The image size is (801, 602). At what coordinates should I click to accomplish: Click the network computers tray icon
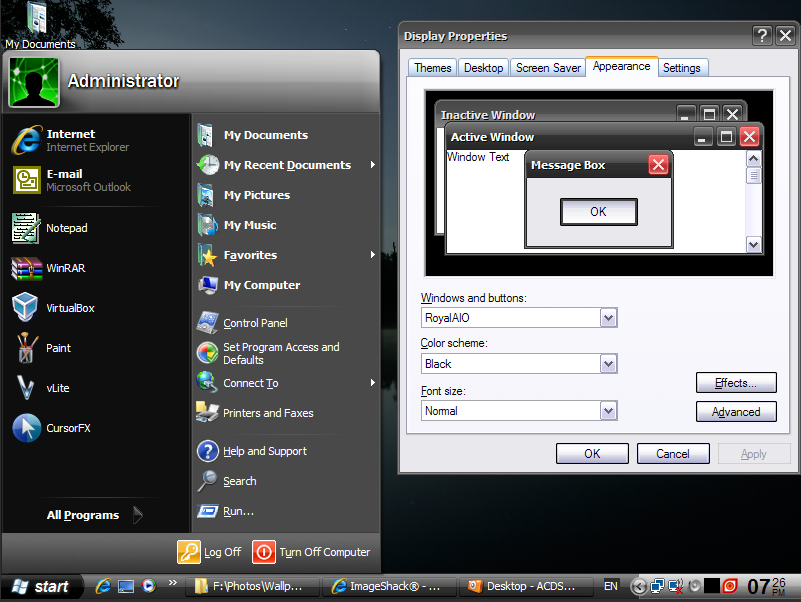(x=657, y=586)
